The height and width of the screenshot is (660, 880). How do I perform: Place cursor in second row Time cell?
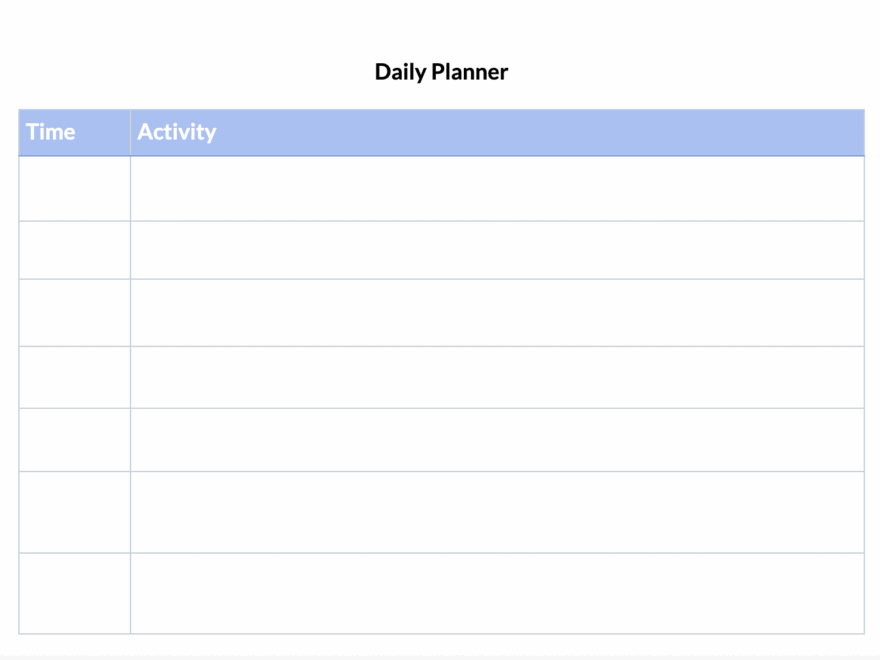coord(74,250)
